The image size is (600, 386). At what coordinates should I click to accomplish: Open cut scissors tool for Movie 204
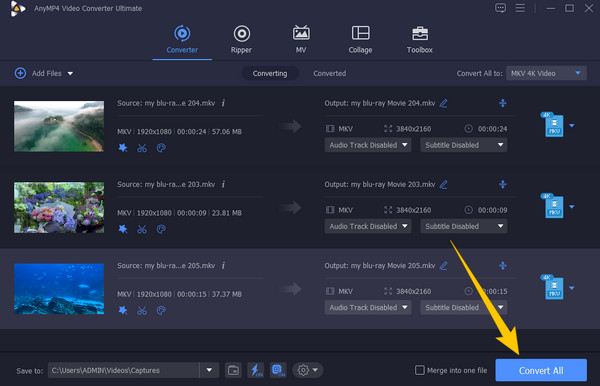[142, 148]
